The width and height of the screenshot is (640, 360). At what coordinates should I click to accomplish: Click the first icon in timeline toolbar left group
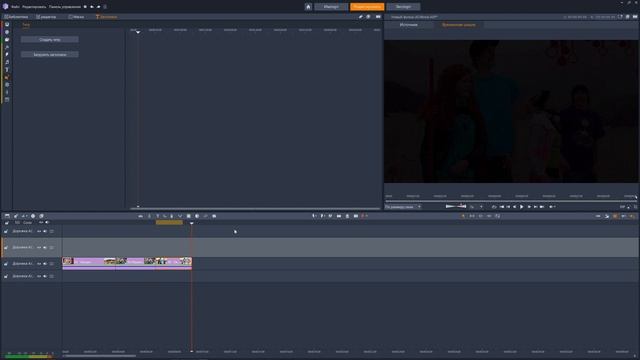click(x=7, y=216)
